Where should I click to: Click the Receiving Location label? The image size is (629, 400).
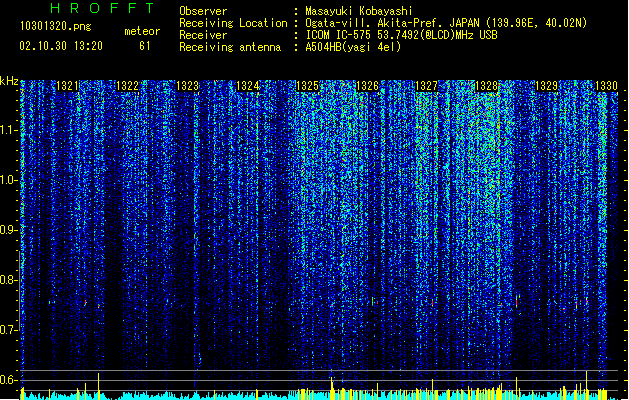pyautogui.click(x=233, y=23)
